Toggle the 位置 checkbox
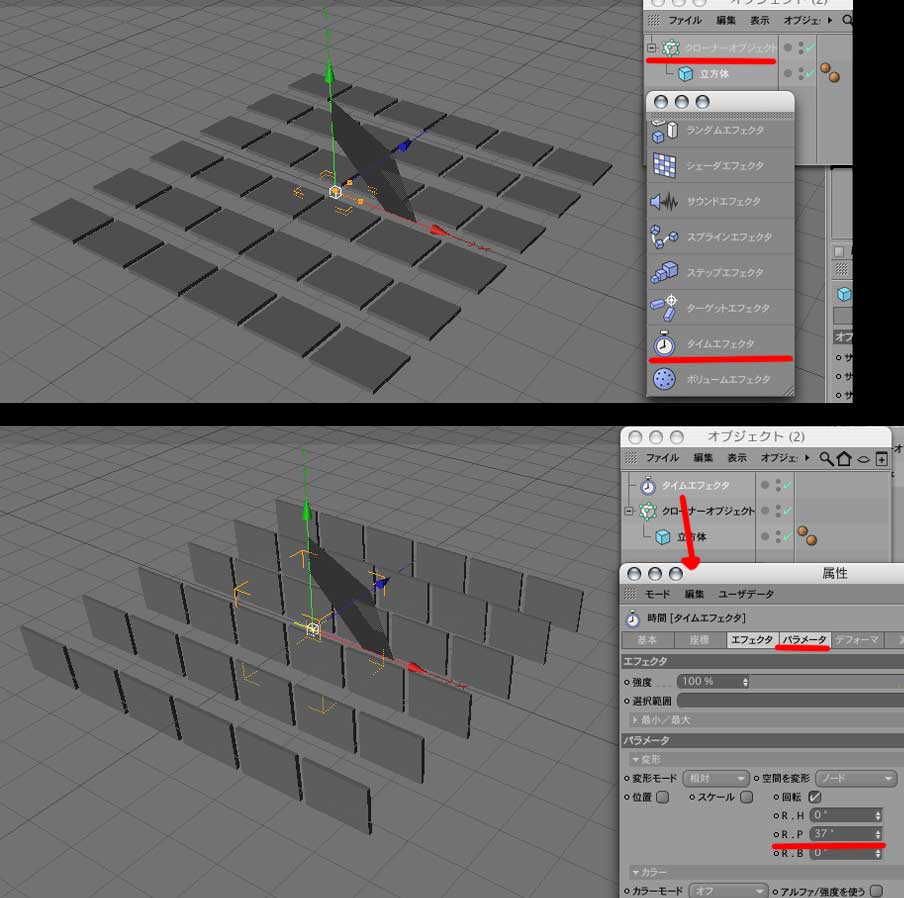 click(x=663, y=797)
